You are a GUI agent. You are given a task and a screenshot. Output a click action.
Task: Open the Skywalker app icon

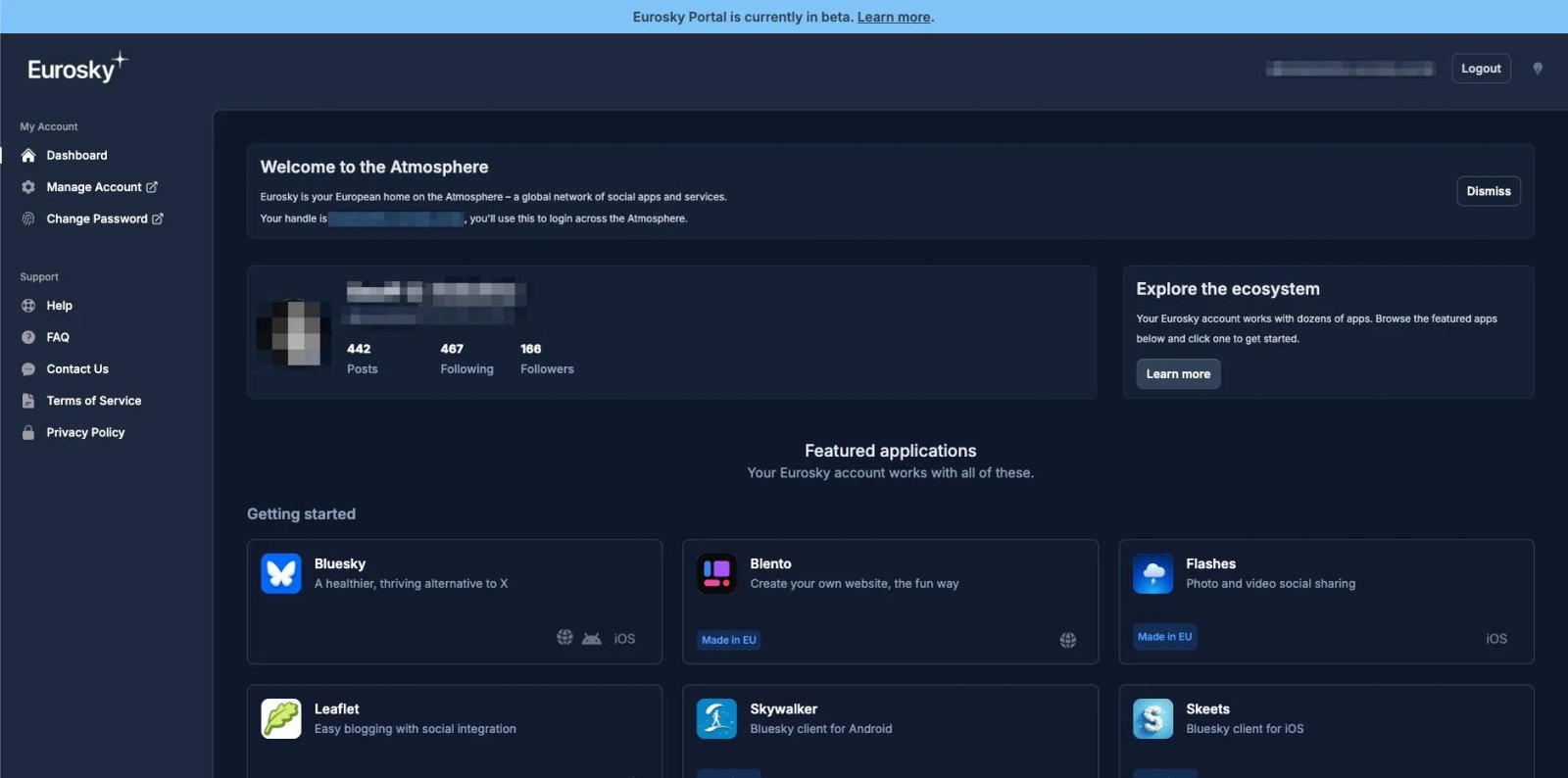716,718
